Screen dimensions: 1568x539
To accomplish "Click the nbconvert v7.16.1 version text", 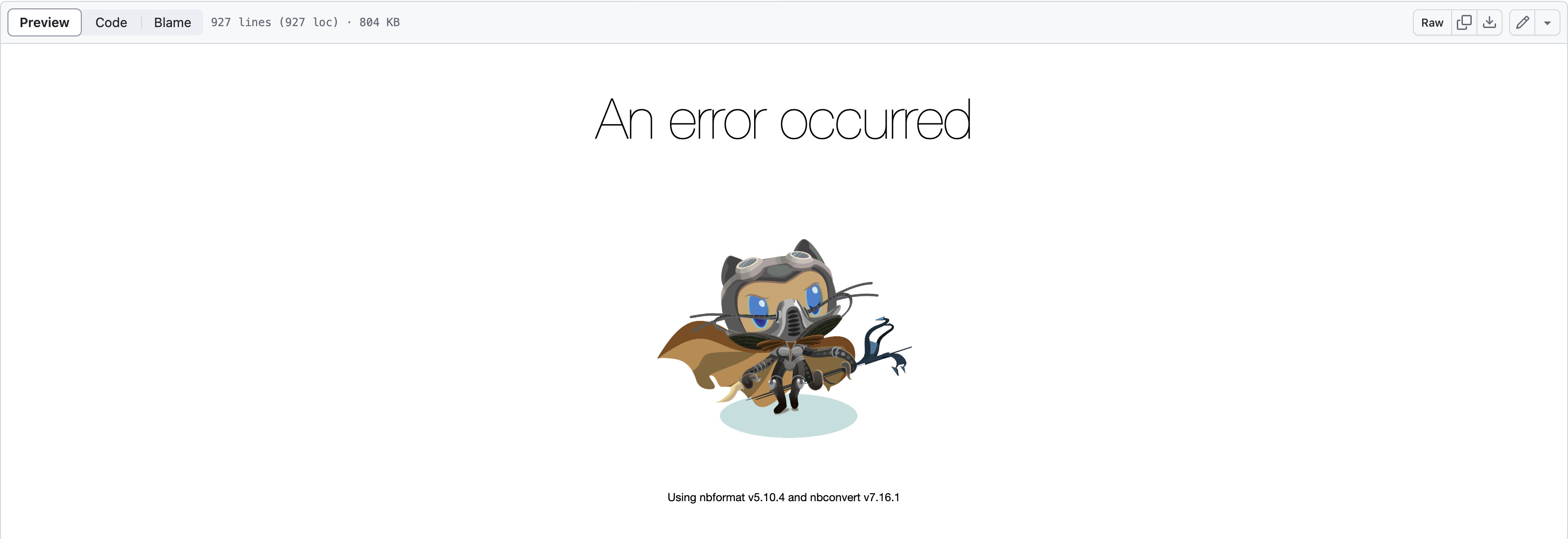I will 855,497.
